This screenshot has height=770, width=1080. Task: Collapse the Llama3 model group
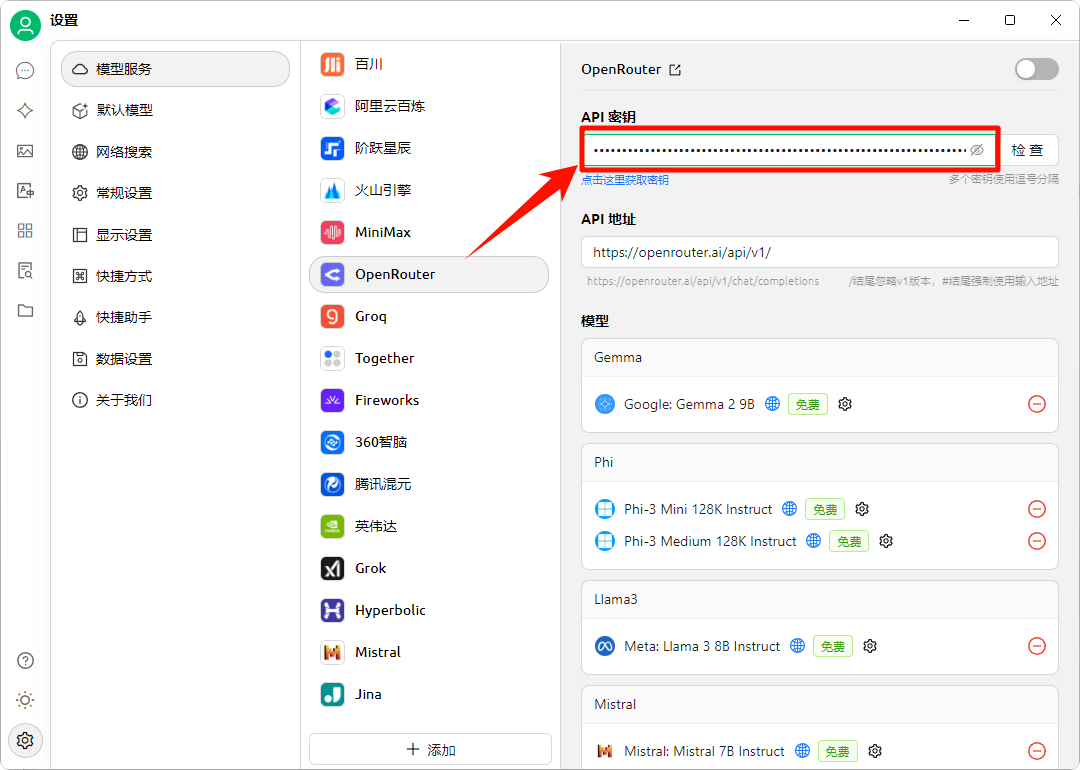point(820,599)
